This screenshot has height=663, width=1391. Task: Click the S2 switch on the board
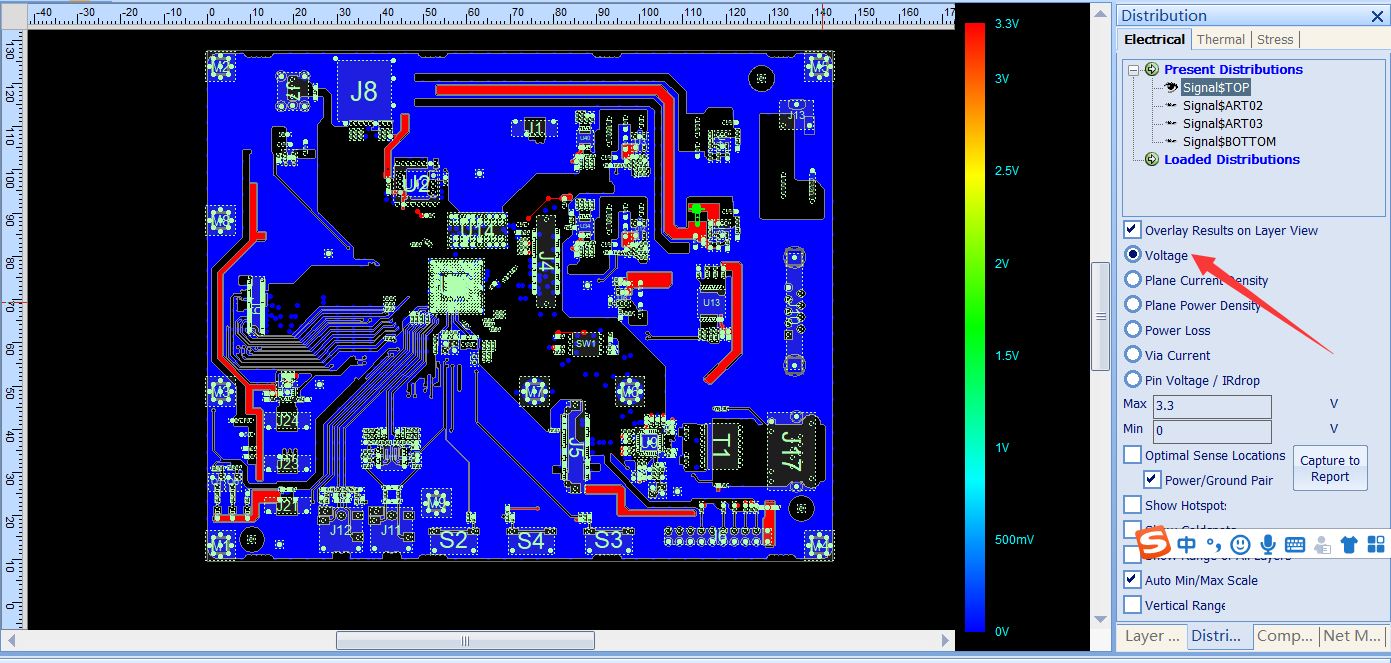click(x=454, y=541)
